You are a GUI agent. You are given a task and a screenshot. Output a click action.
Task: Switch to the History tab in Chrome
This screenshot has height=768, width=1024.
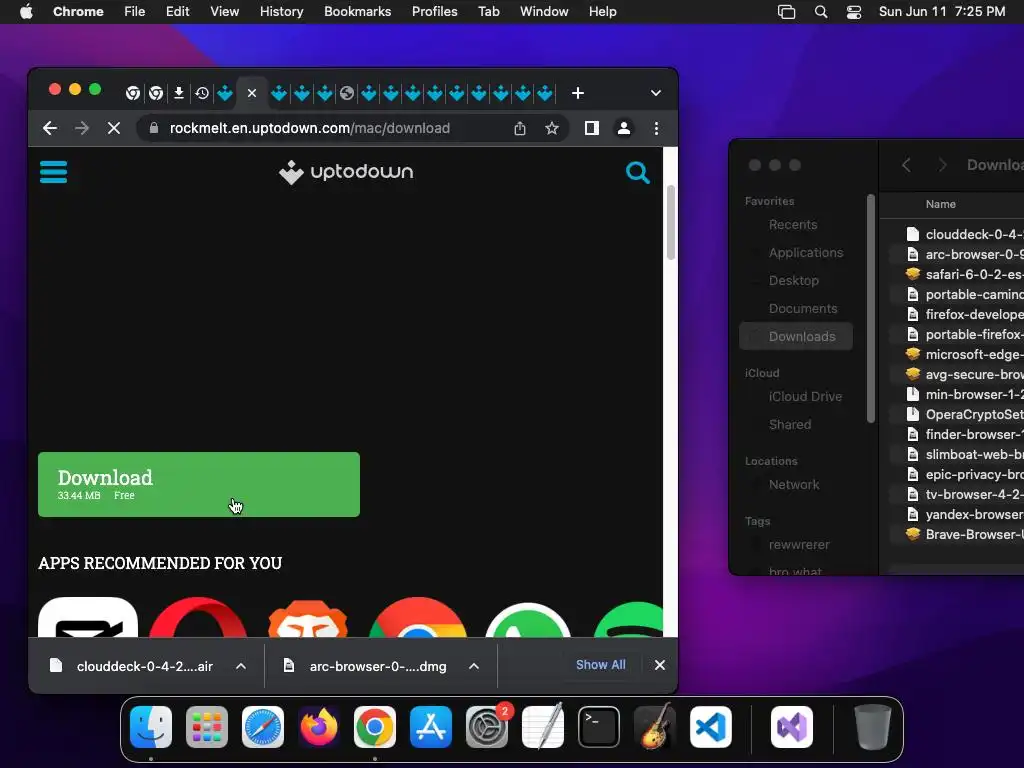pos(202,93)
